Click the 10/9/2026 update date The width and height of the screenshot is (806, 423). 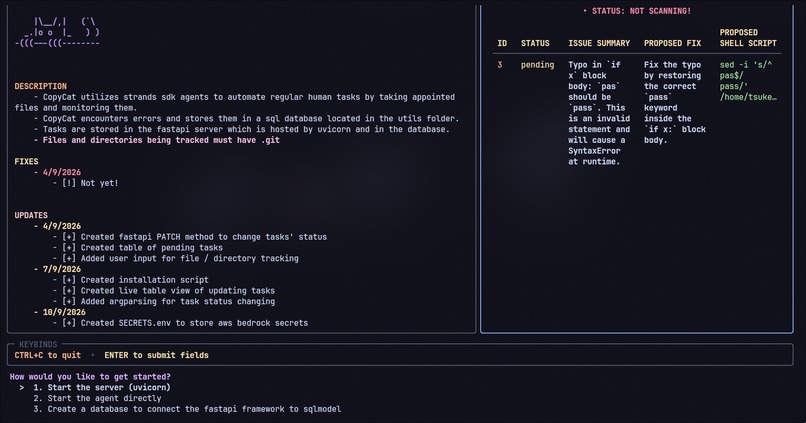tap(64, 312)
